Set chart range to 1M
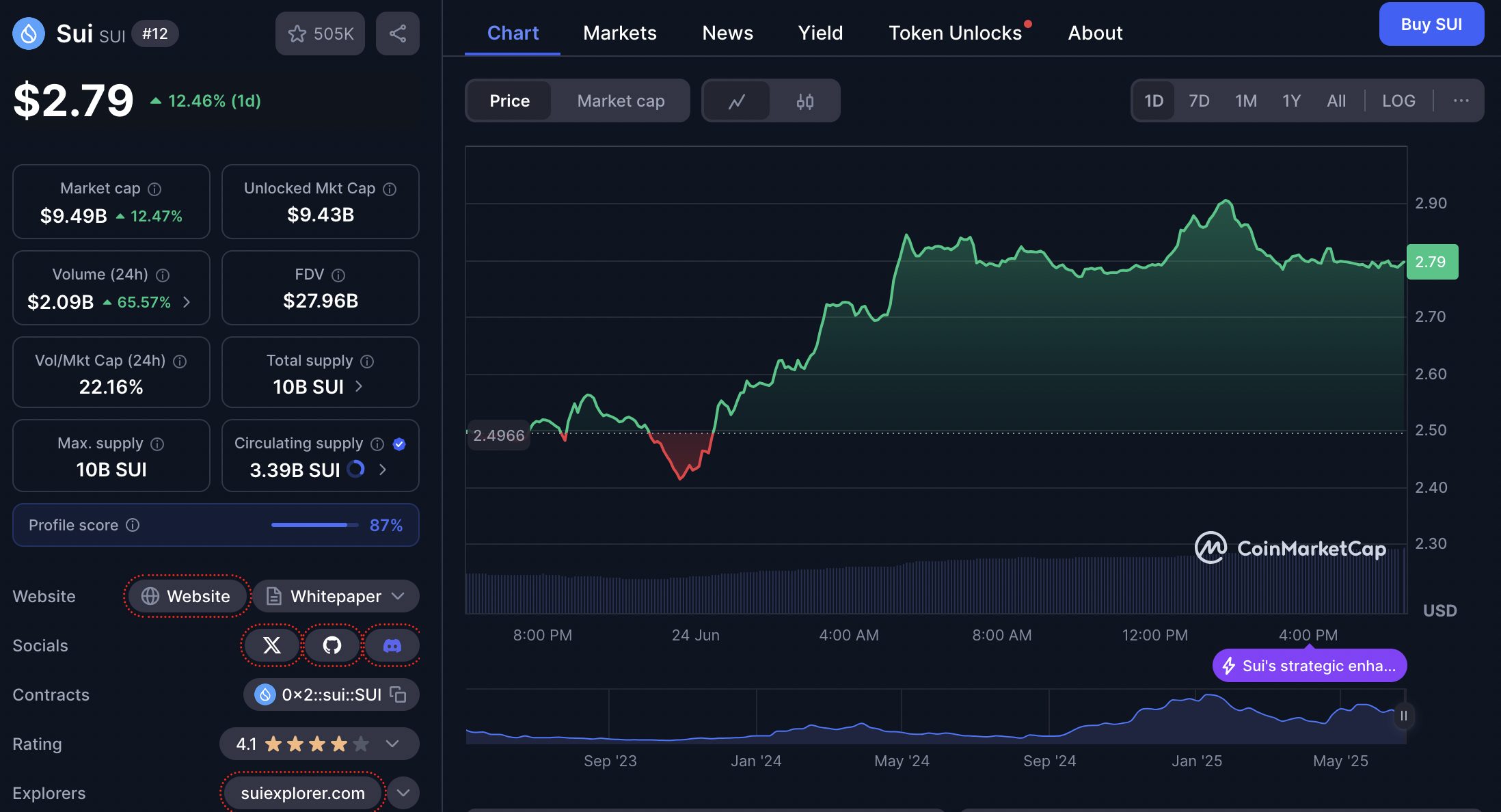 click(x=1246, y=100)
